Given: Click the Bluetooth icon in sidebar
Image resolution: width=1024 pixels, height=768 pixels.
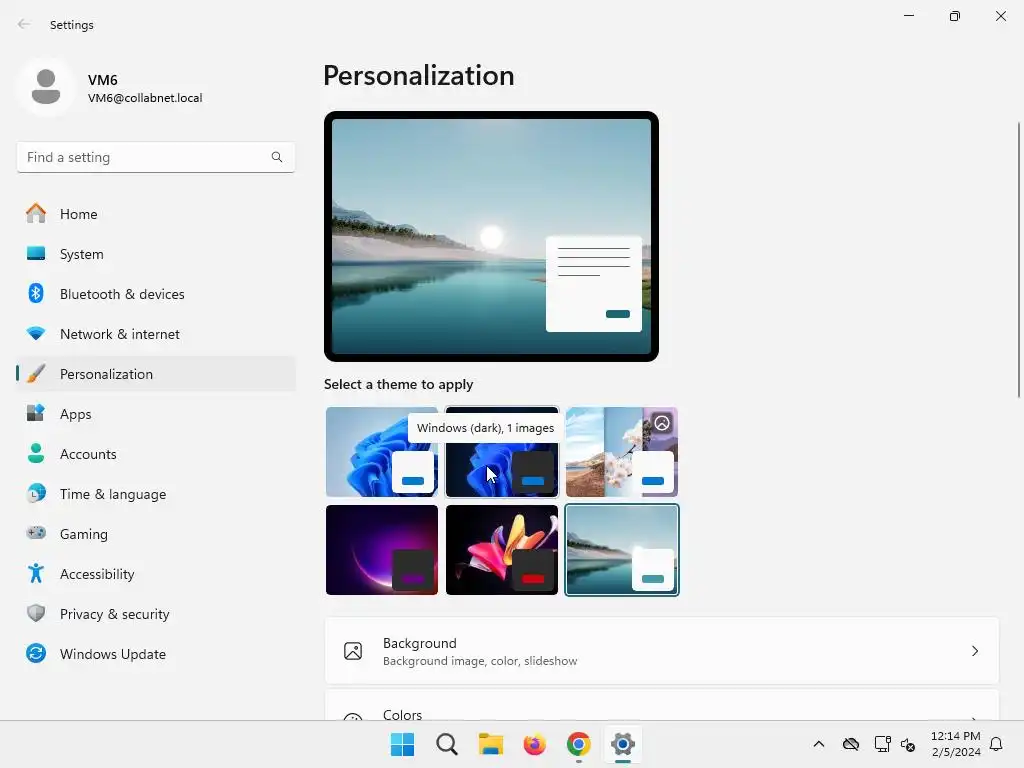Looking at the screenshot, I should coord(36,293).
